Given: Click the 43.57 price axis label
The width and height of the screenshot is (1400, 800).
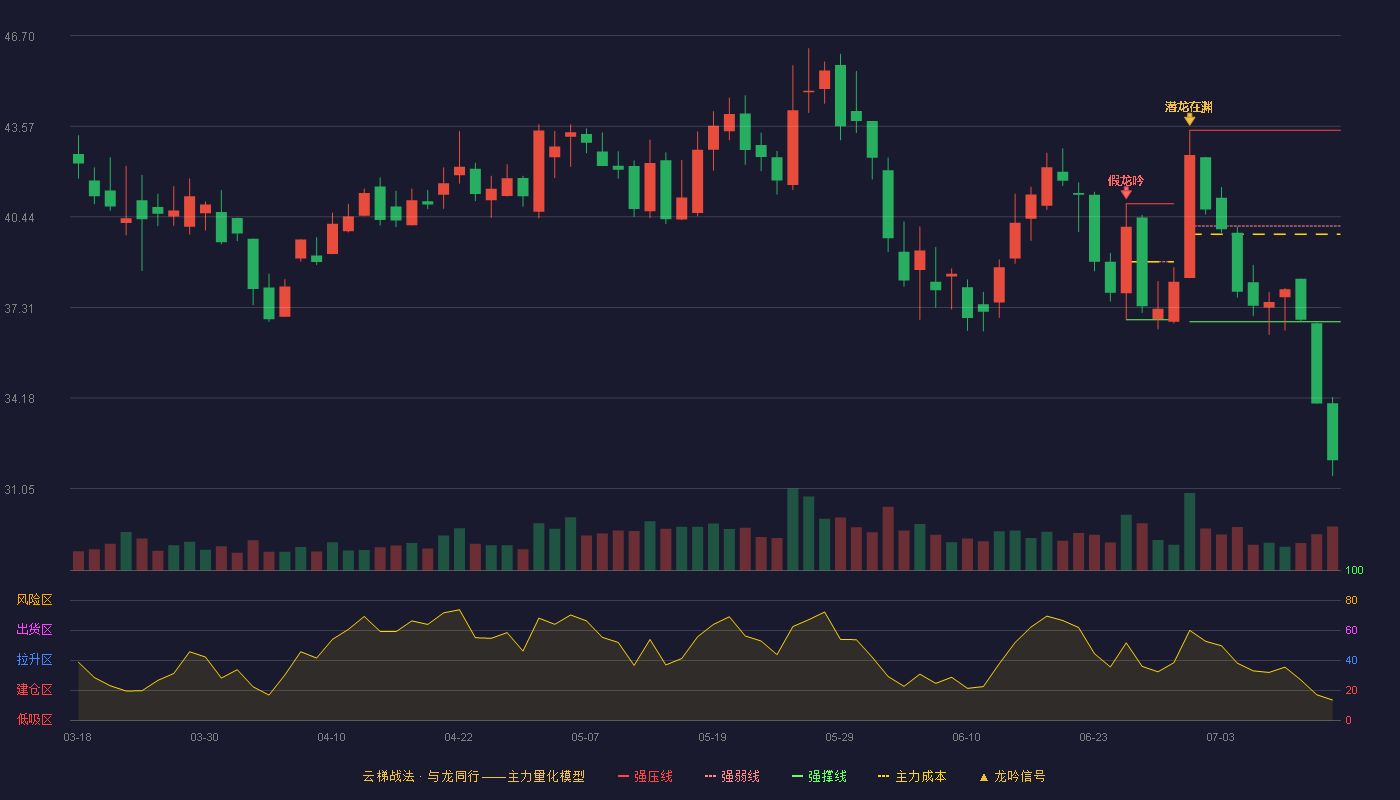Looking at the screenshot, I should click(x=20, y=128).
